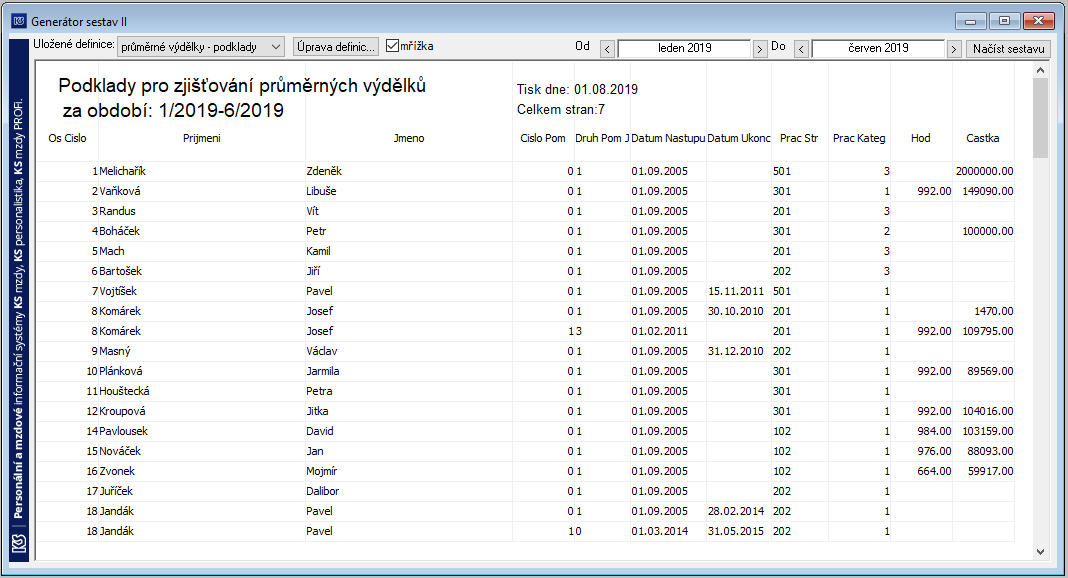Click the end date 28.02.2014

[x=736, y=511]
